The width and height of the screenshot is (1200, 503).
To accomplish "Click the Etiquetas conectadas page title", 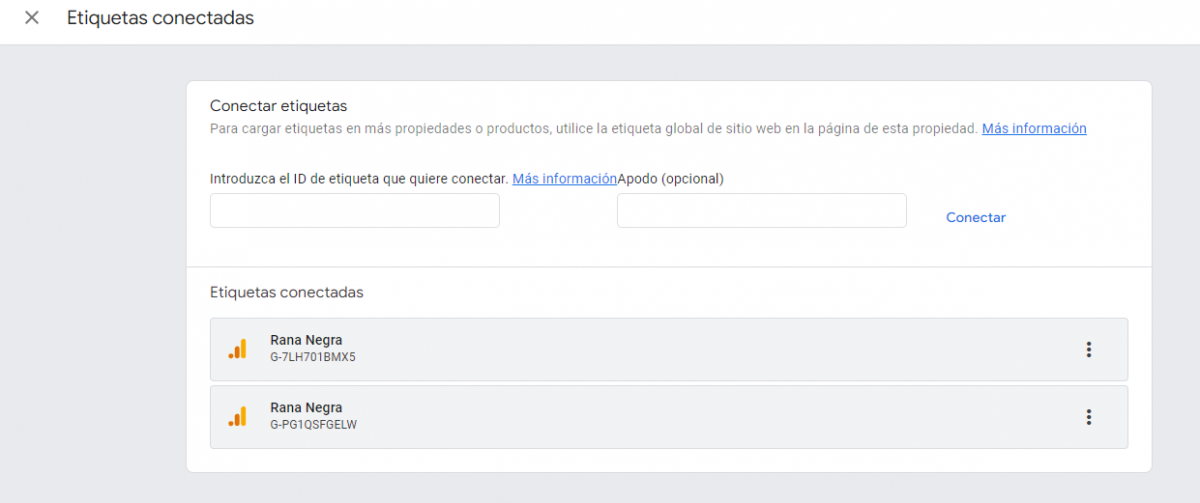I will point(160,18).
